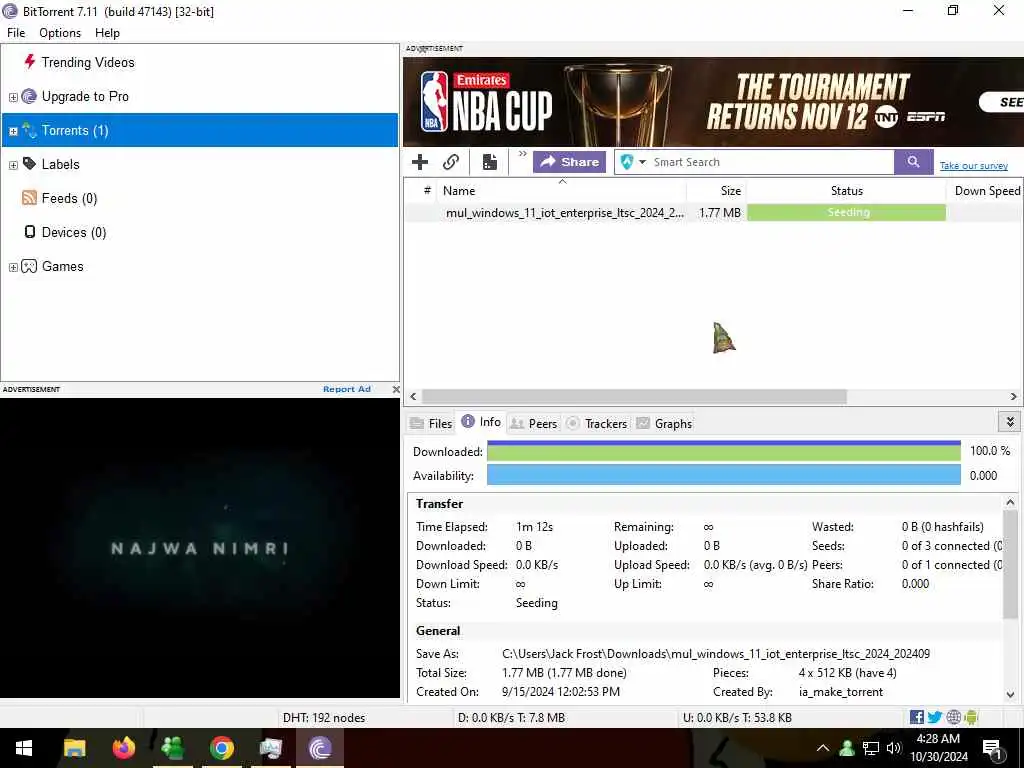Click the Report Ad link

[347, 389]
